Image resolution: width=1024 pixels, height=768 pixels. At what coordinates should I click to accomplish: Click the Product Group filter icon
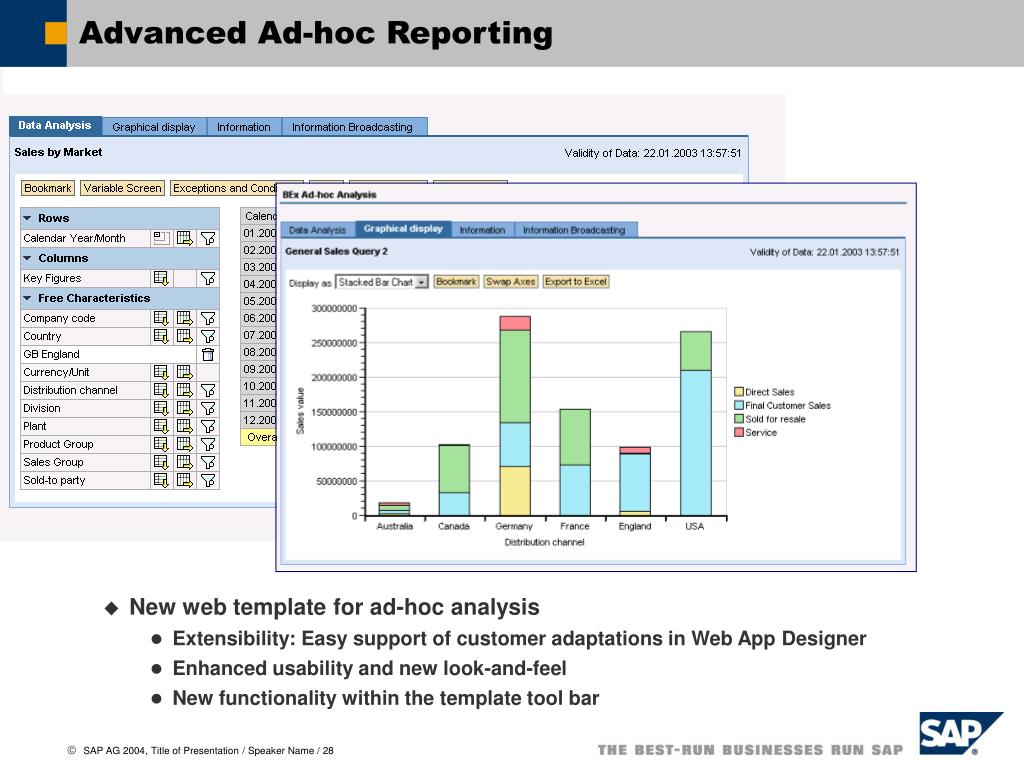(x=208, y=443)
